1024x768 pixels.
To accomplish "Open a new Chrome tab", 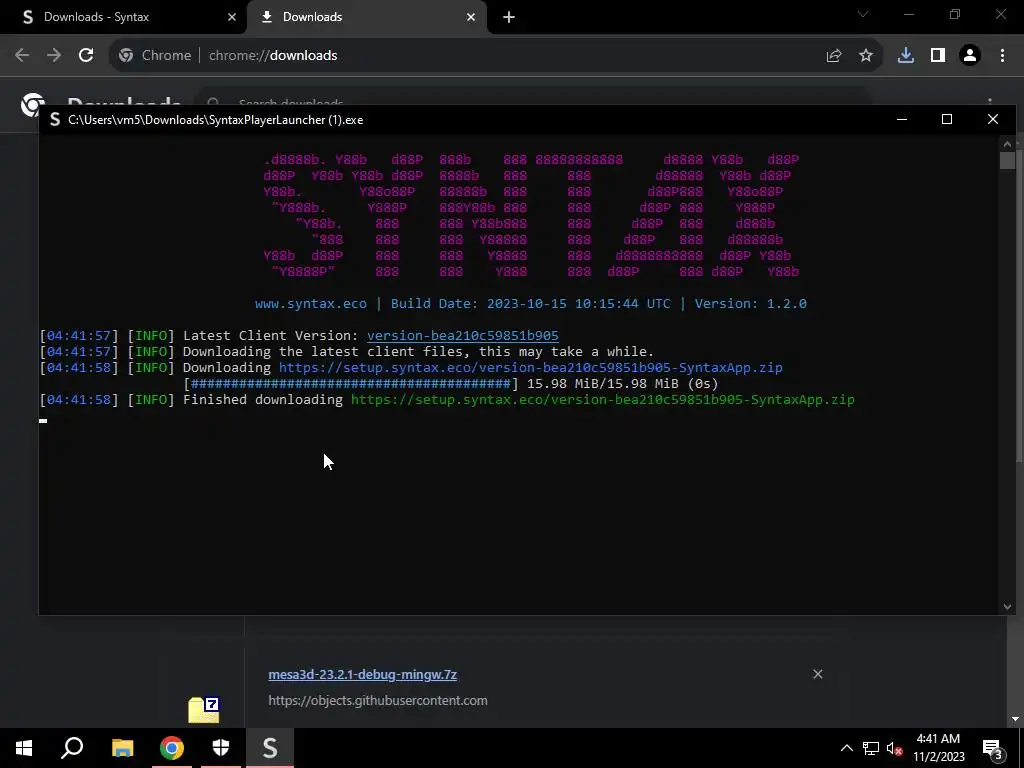I will coord(509,17).
